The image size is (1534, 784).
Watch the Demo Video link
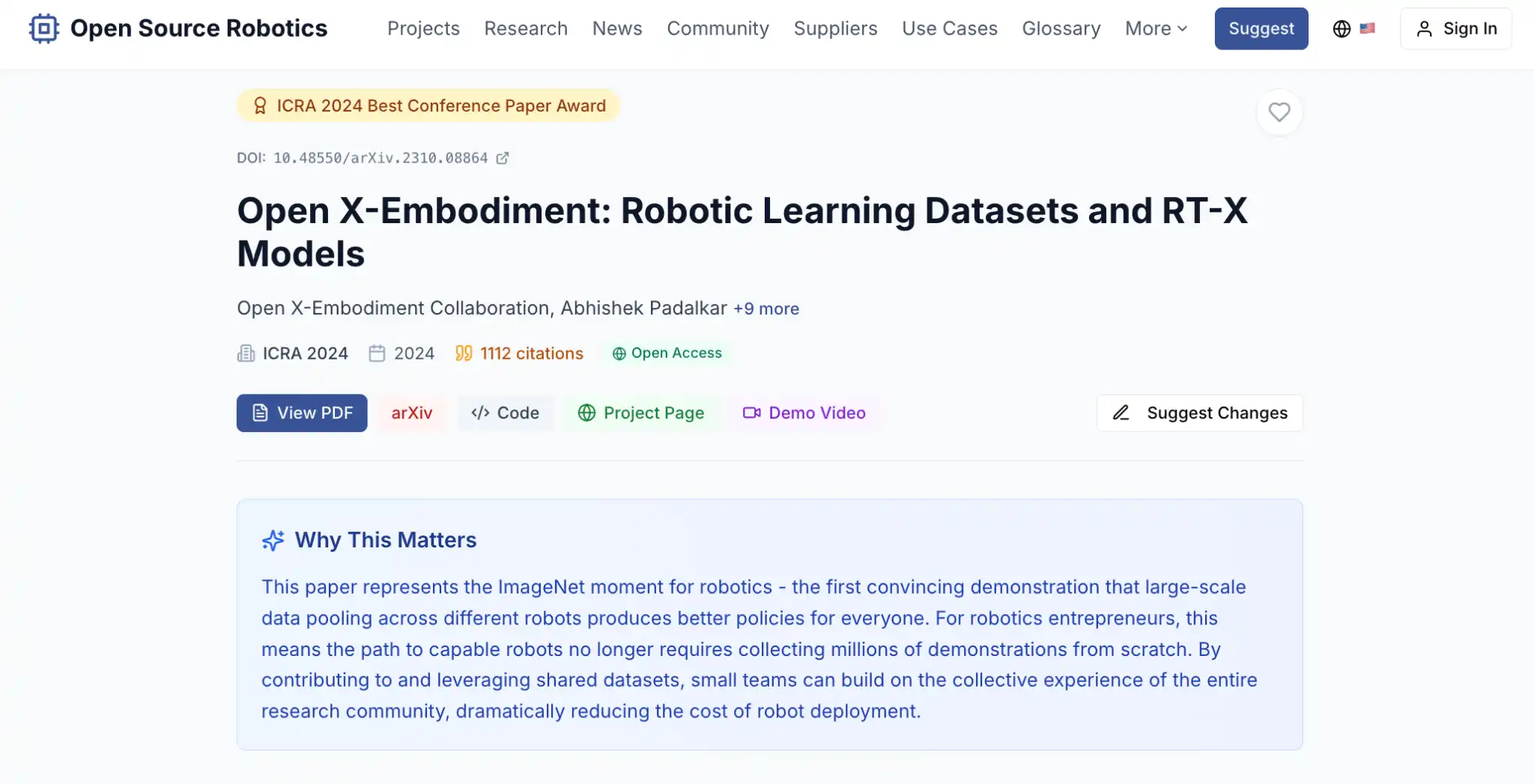click(804, 413)
